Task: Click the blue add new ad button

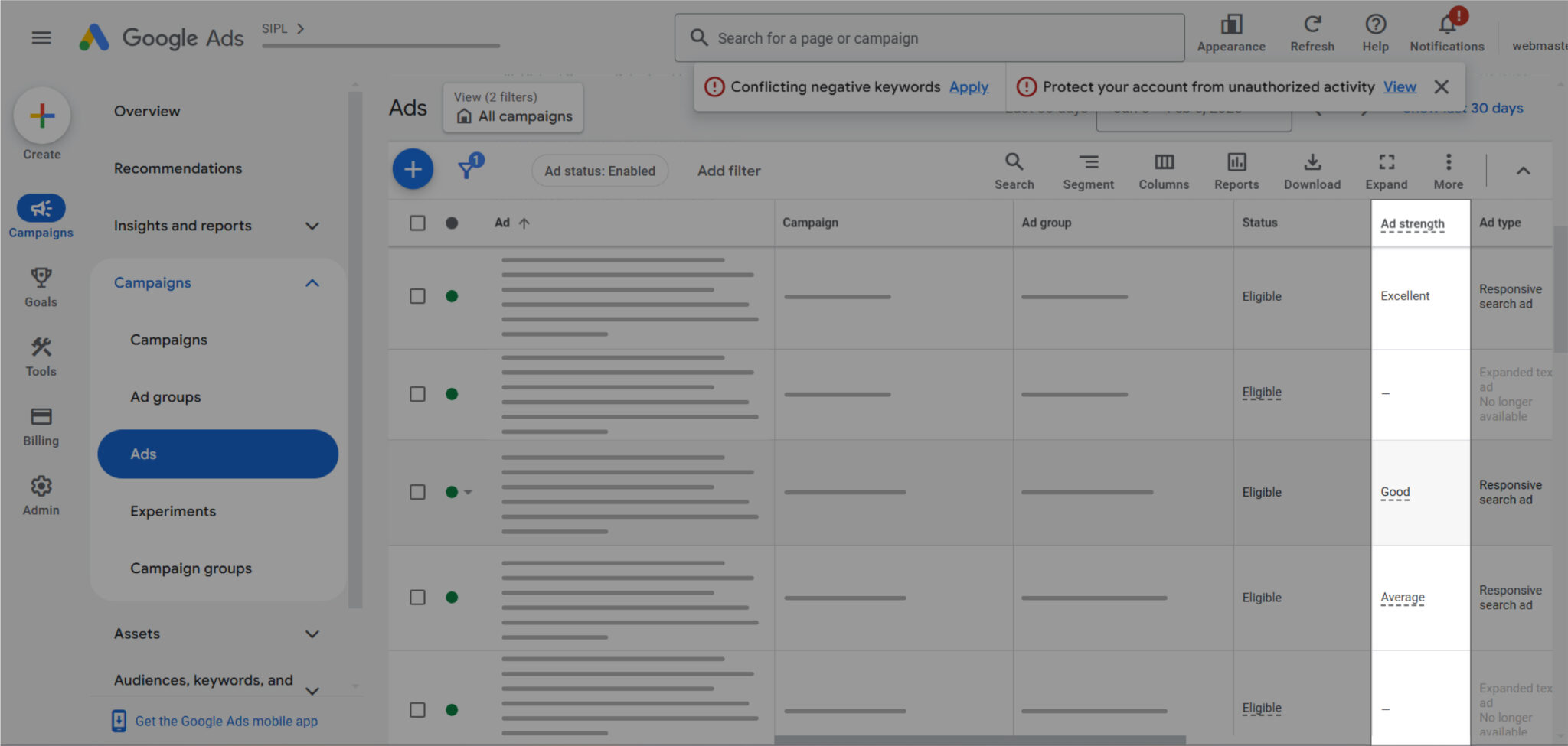Action: [x=413, y=169]
